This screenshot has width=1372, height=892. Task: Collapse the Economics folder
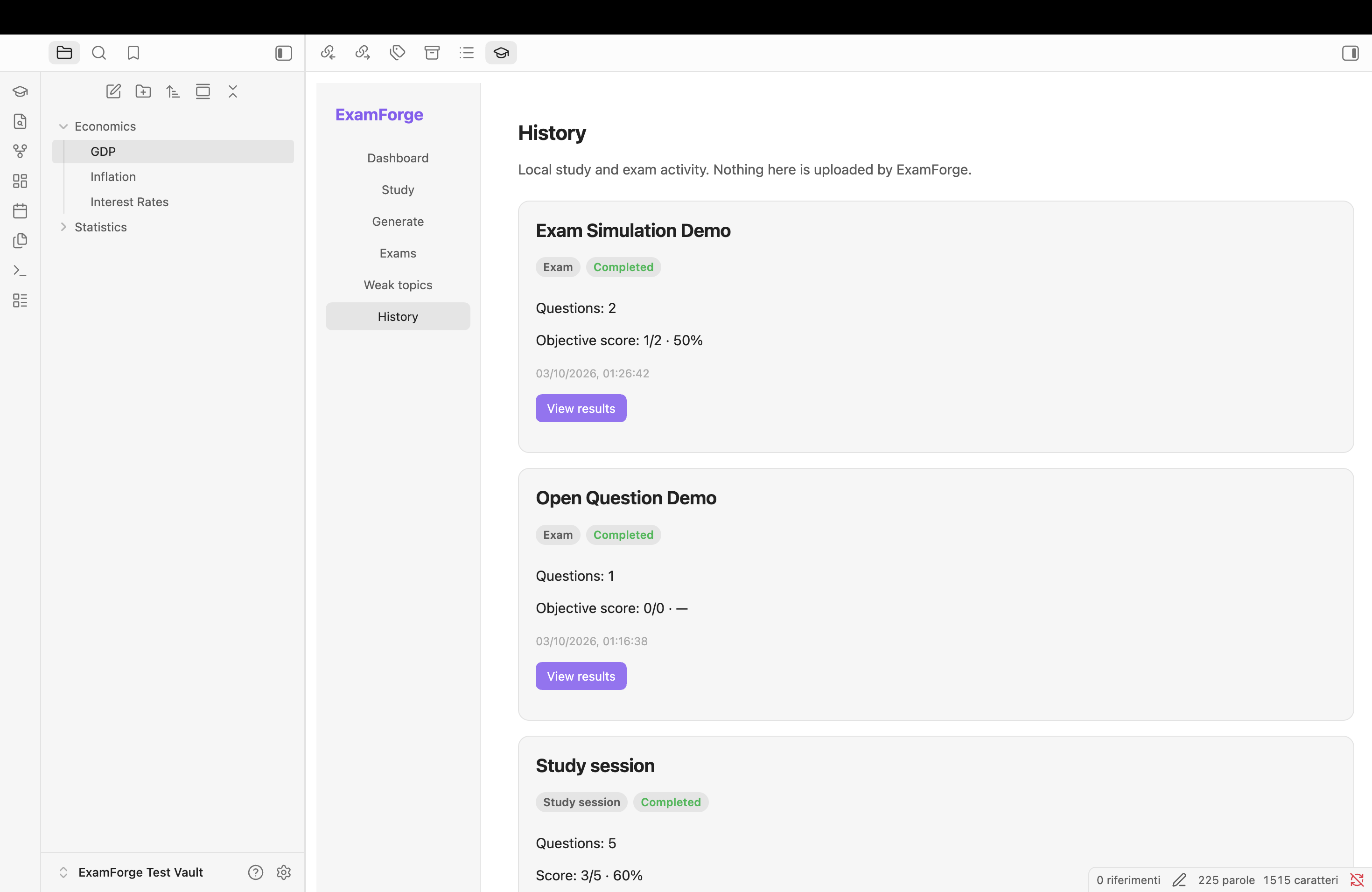click(63, 126)
